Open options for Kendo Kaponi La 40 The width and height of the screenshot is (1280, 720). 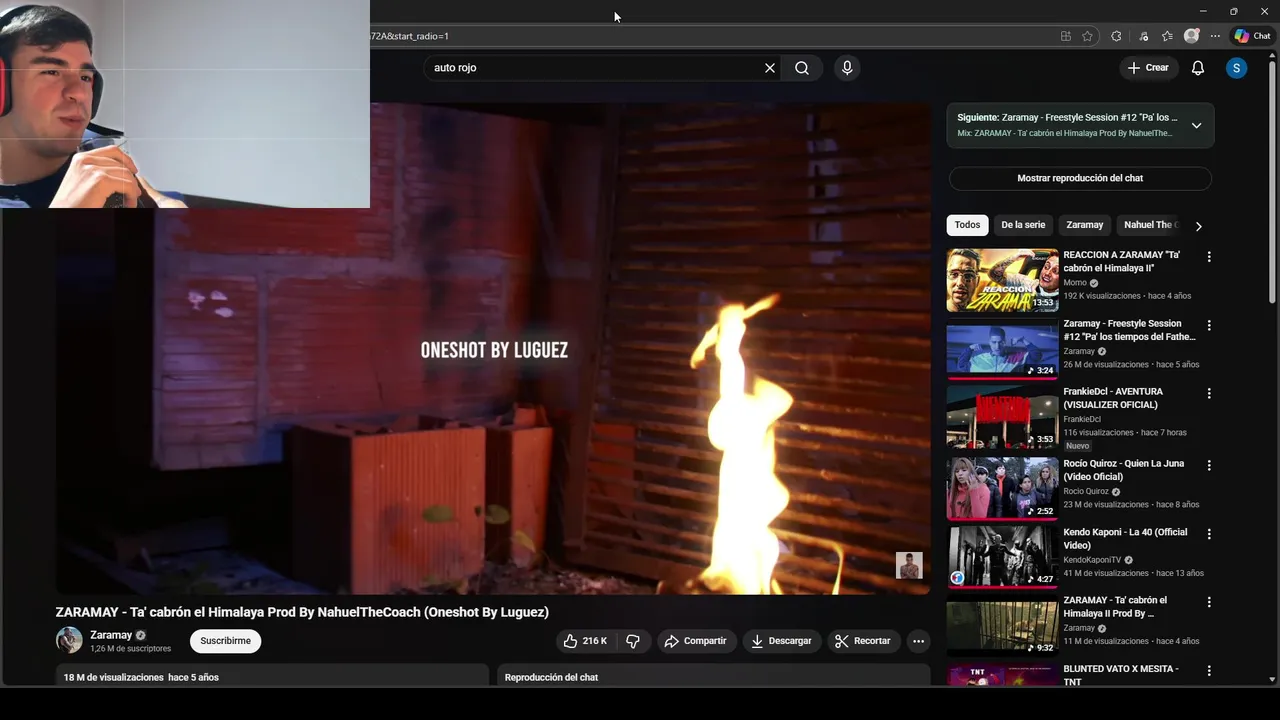pyautogui.click(x=1209, y=534)
